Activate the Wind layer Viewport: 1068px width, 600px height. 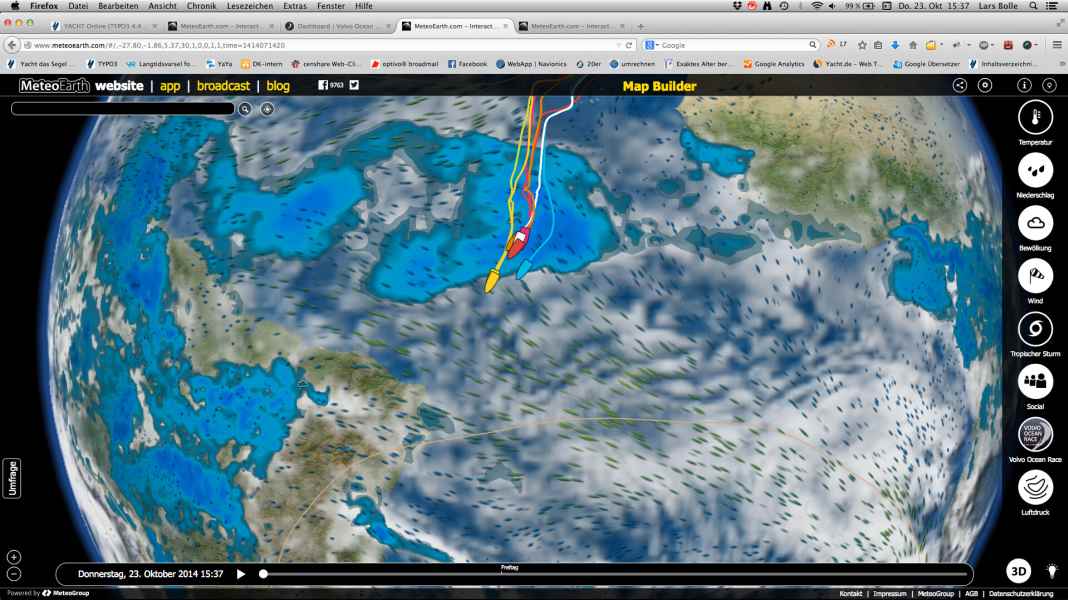1035,276
